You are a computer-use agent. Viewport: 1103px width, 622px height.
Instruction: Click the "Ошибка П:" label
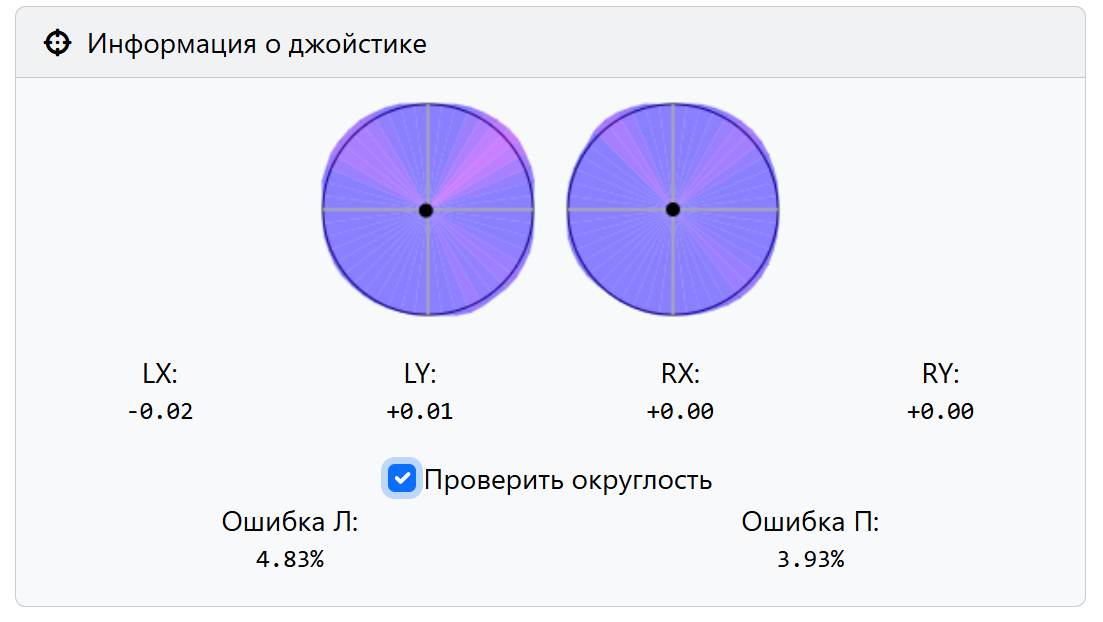tap(810, 522)
